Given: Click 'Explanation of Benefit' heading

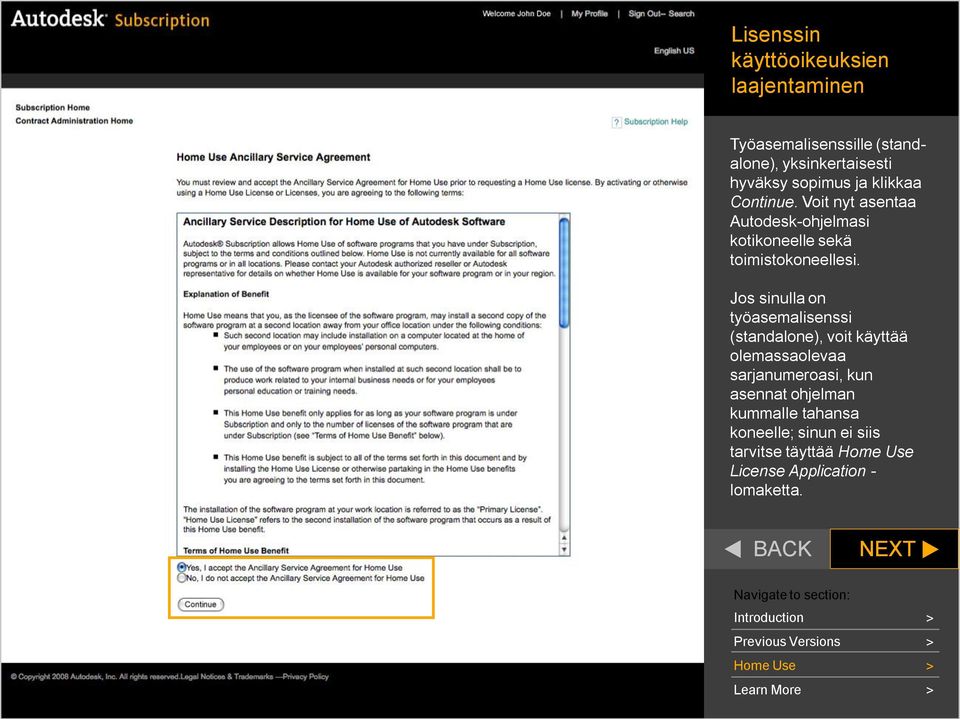Looking at the screenshot, I should (x=226, y=294).
